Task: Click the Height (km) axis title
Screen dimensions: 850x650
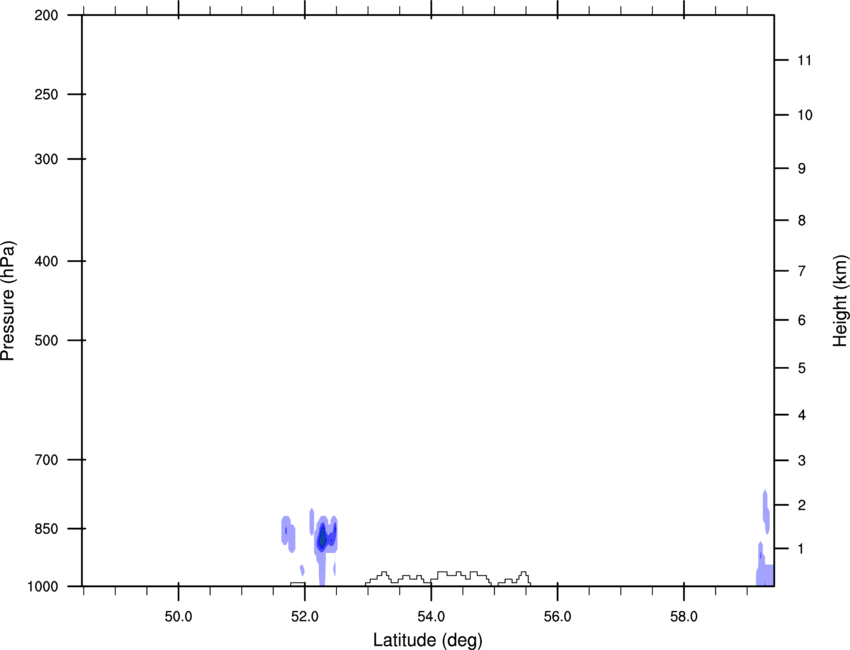Action: 840,300
